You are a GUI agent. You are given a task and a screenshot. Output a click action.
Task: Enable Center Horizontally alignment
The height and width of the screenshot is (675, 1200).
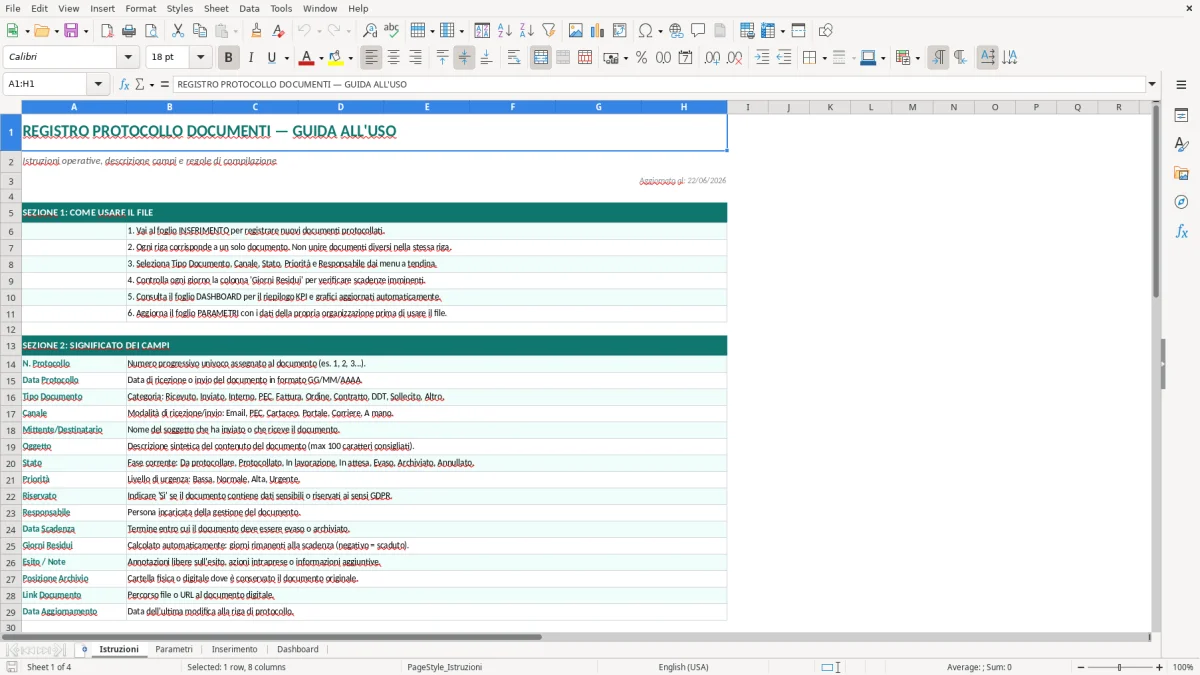393,58
